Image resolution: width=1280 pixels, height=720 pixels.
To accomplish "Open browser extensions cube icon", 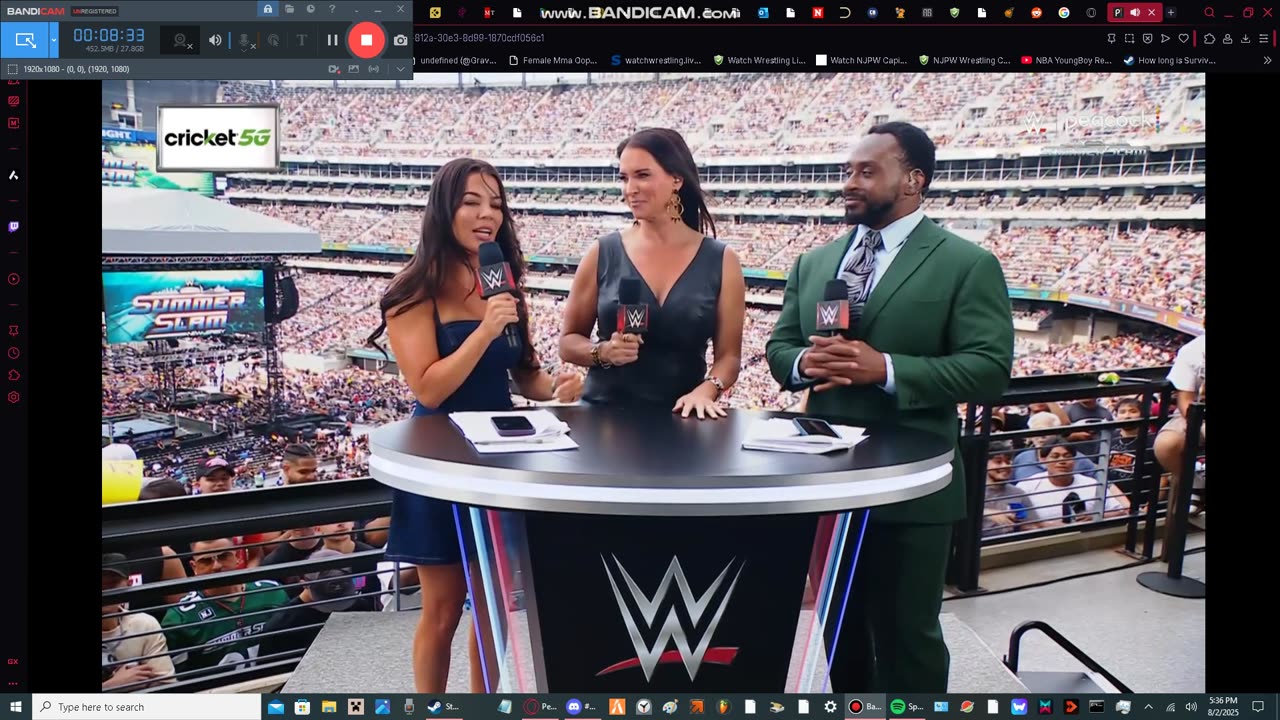I will tap(1209, 38).
